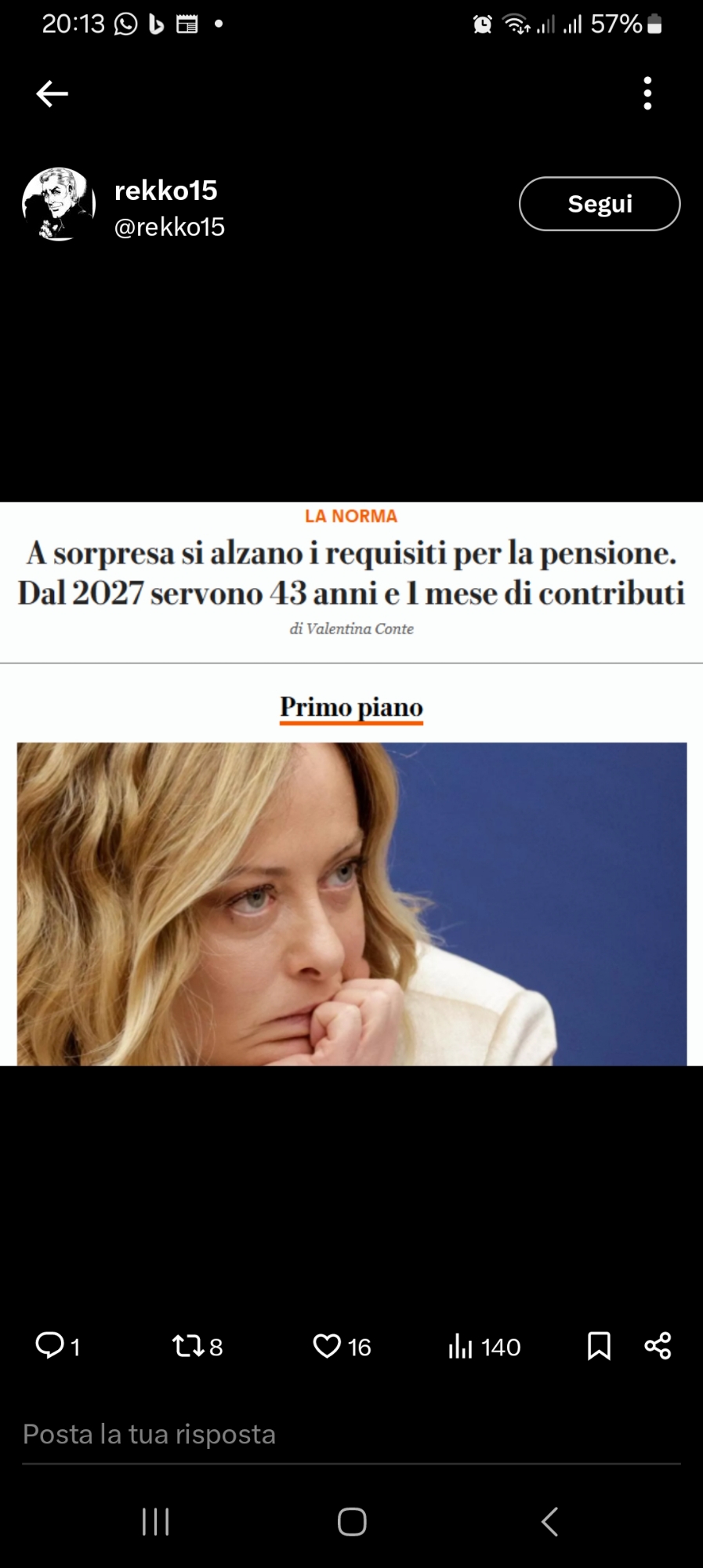Image resolution: width=703 pixels, height=1568 pixels.
Task: Like the post with the heart icon
Action: coord(327,1346)
